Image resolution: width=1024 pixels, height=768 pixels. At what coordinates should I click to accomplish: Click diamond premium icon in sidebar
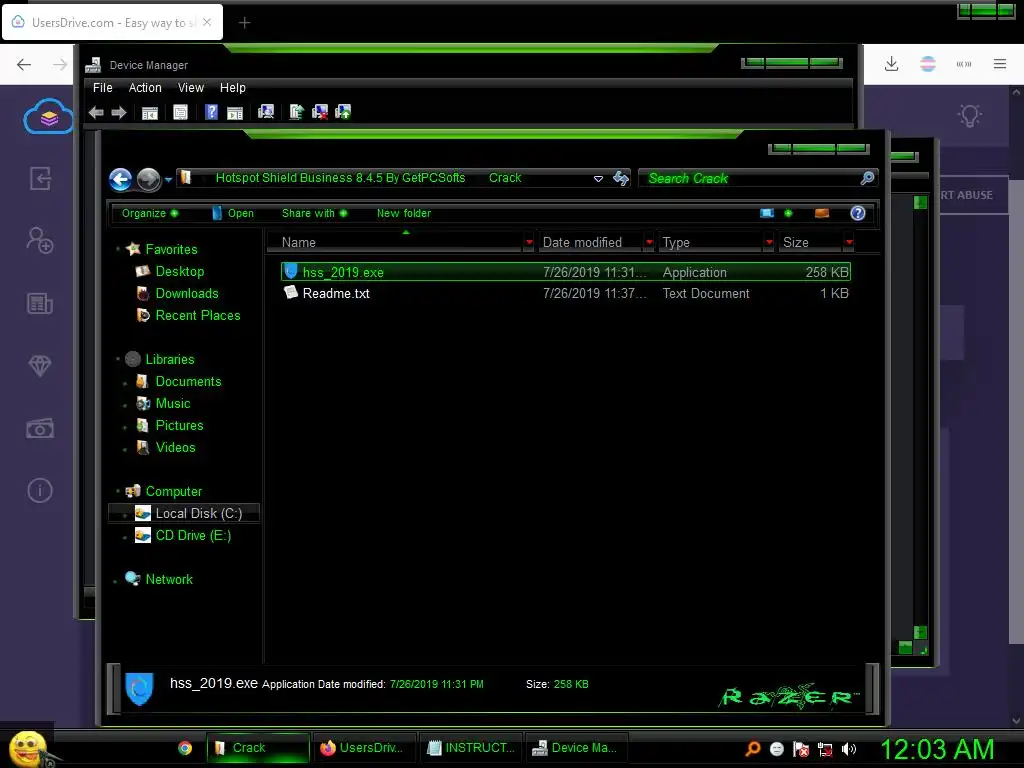[x=40, y=366]
